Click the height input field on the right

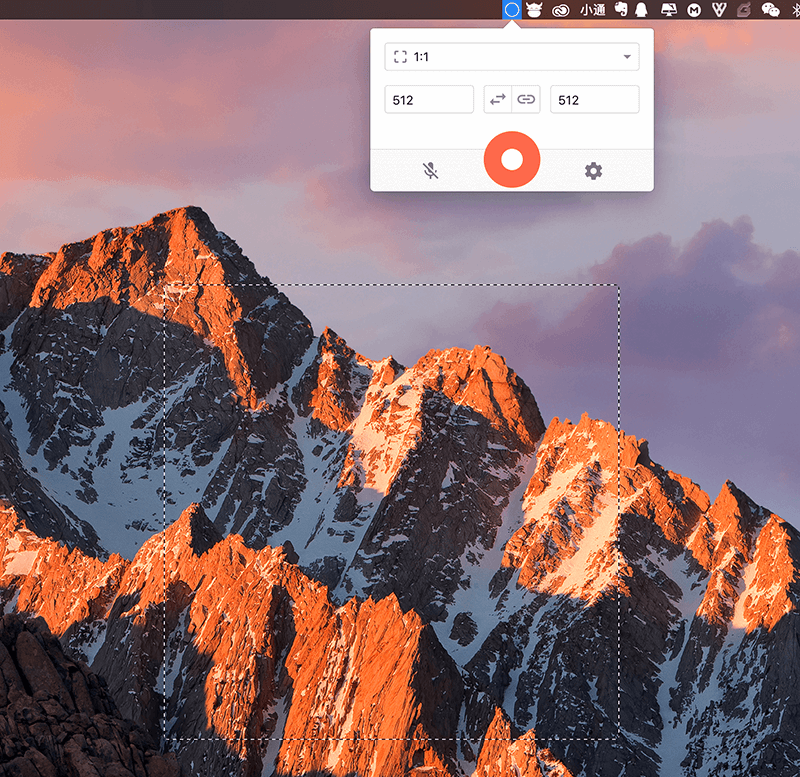pyautogui.click(x=594, y=99)
